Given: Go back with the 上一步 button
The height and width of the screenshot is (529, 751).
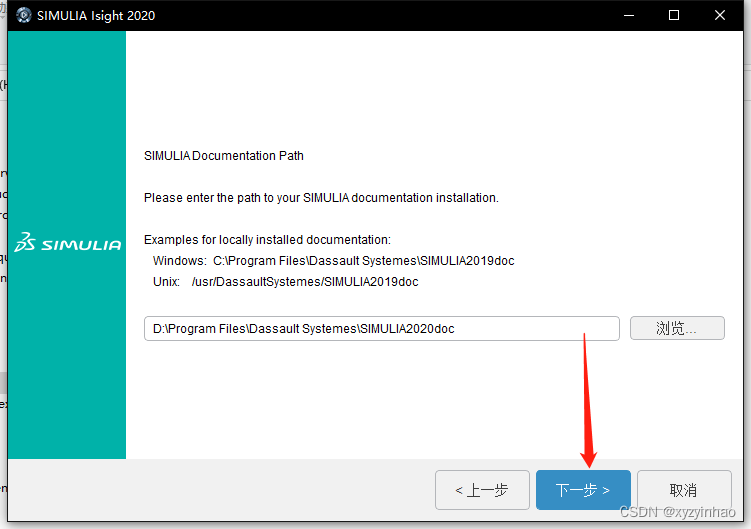Looking at the screenshot, I should [482, 490].
